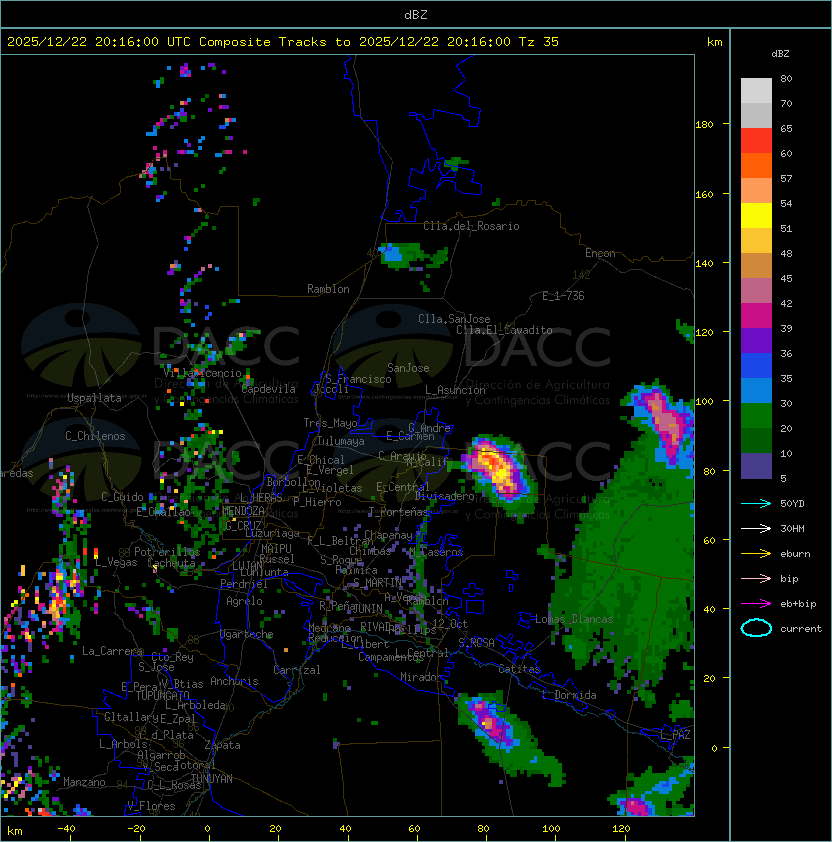This screenshot has height=842, width=832.
Task: Select the slate 5-10 dBZ swatch
Action: pos(756,466)
